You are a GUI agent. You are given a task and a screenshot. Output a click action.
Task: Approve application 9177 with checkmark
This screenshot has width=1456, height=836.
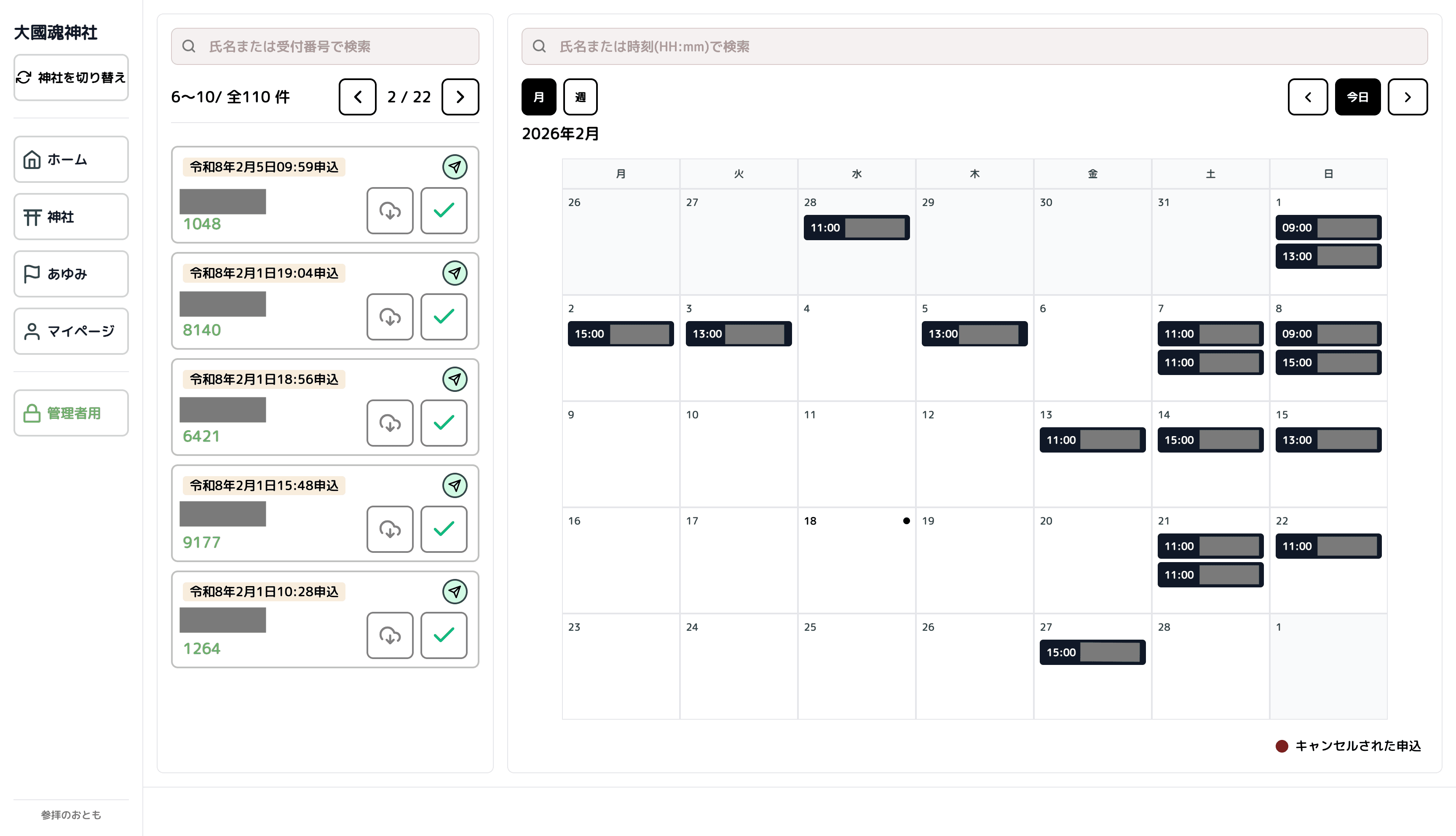point(444,529)
